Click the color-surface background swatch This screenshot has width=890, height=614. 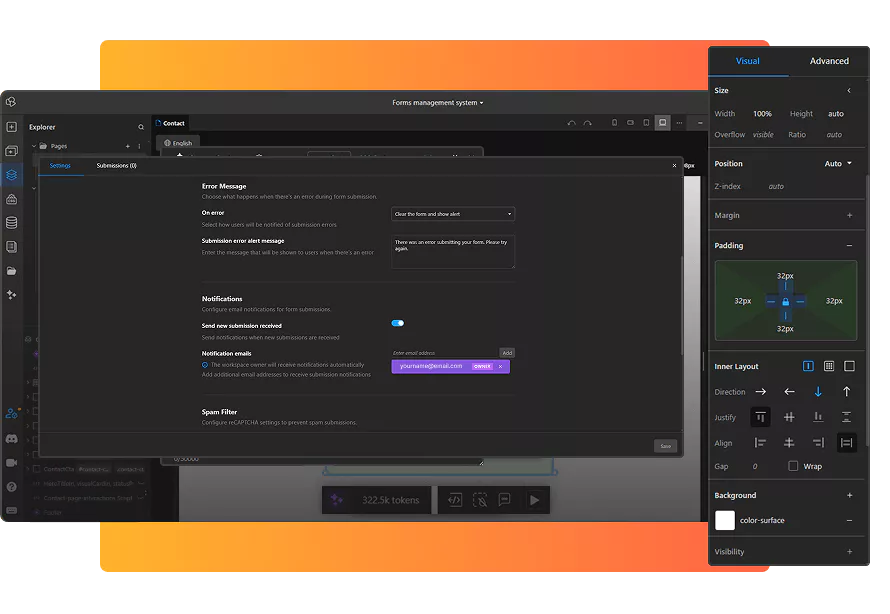click(726, 520)
